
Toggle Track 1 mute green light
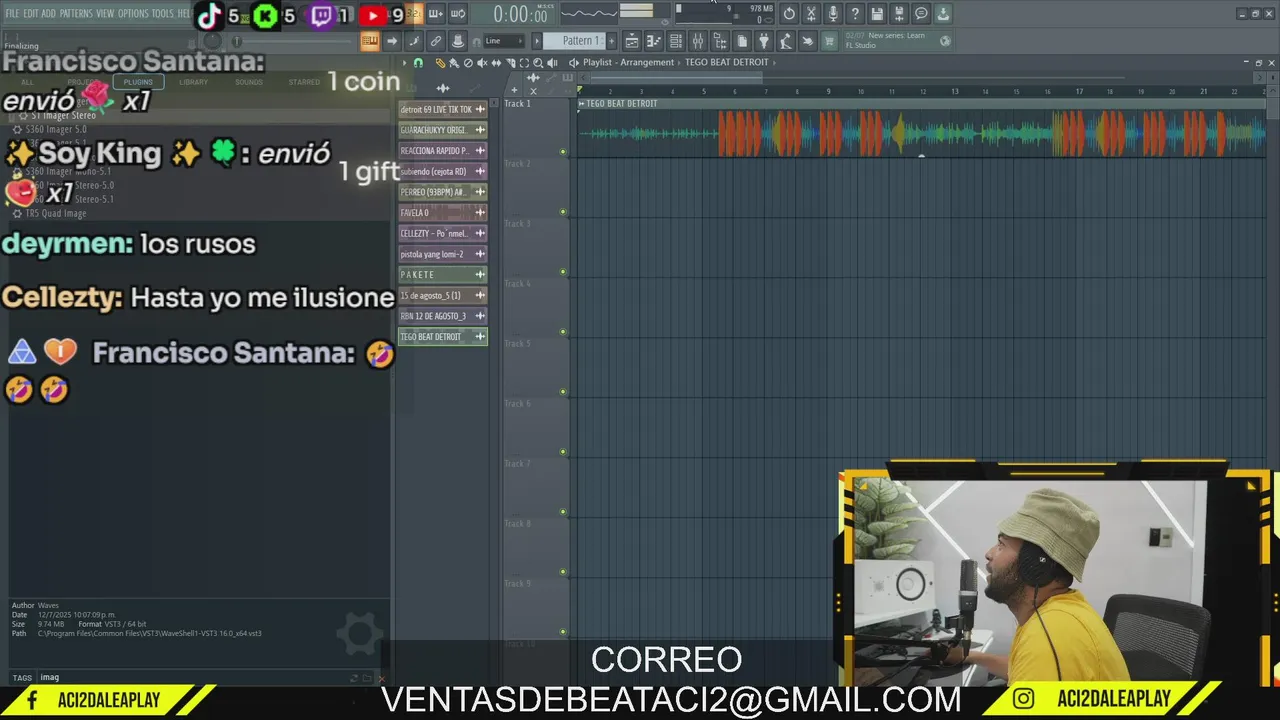[x=563, y=152]
